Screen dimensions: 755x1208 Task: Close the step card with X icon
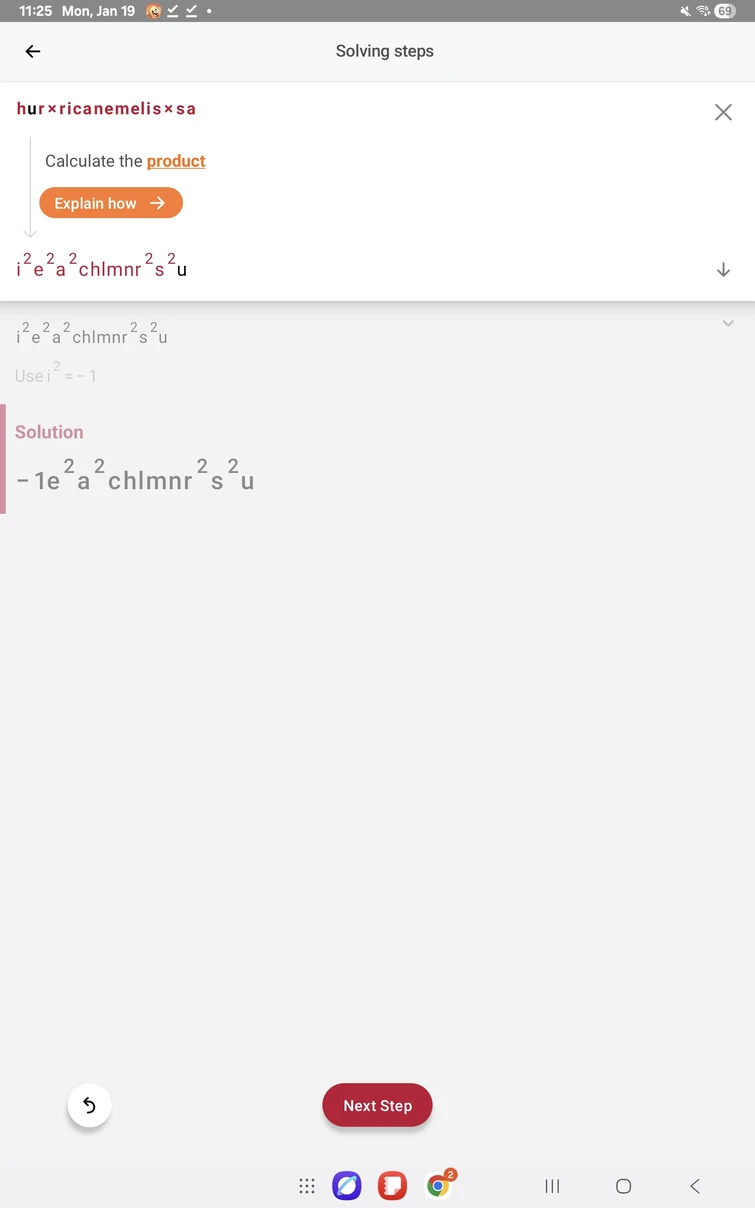tap(723, 112)
